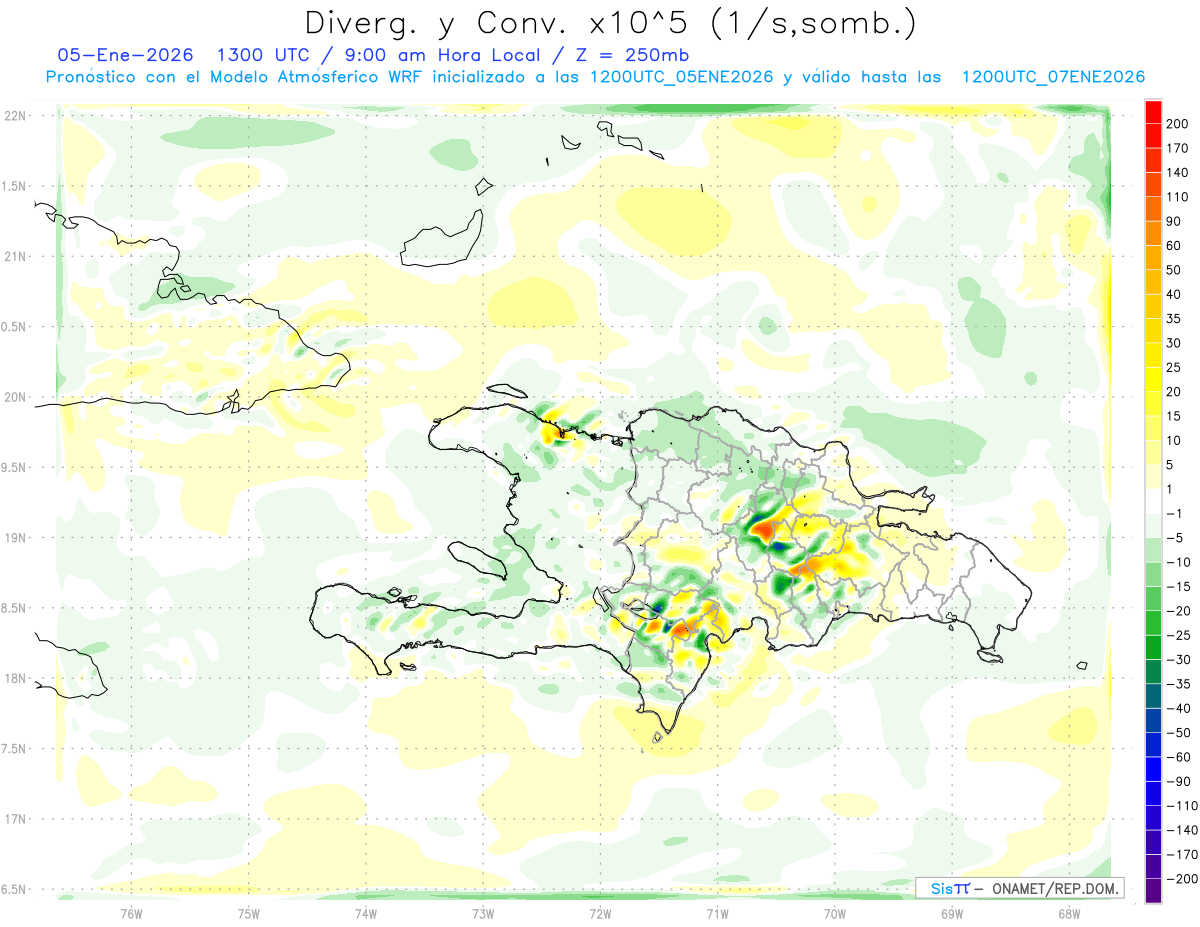Click the '72W' longitude label
1200x927 pixels.
point(600,913)
